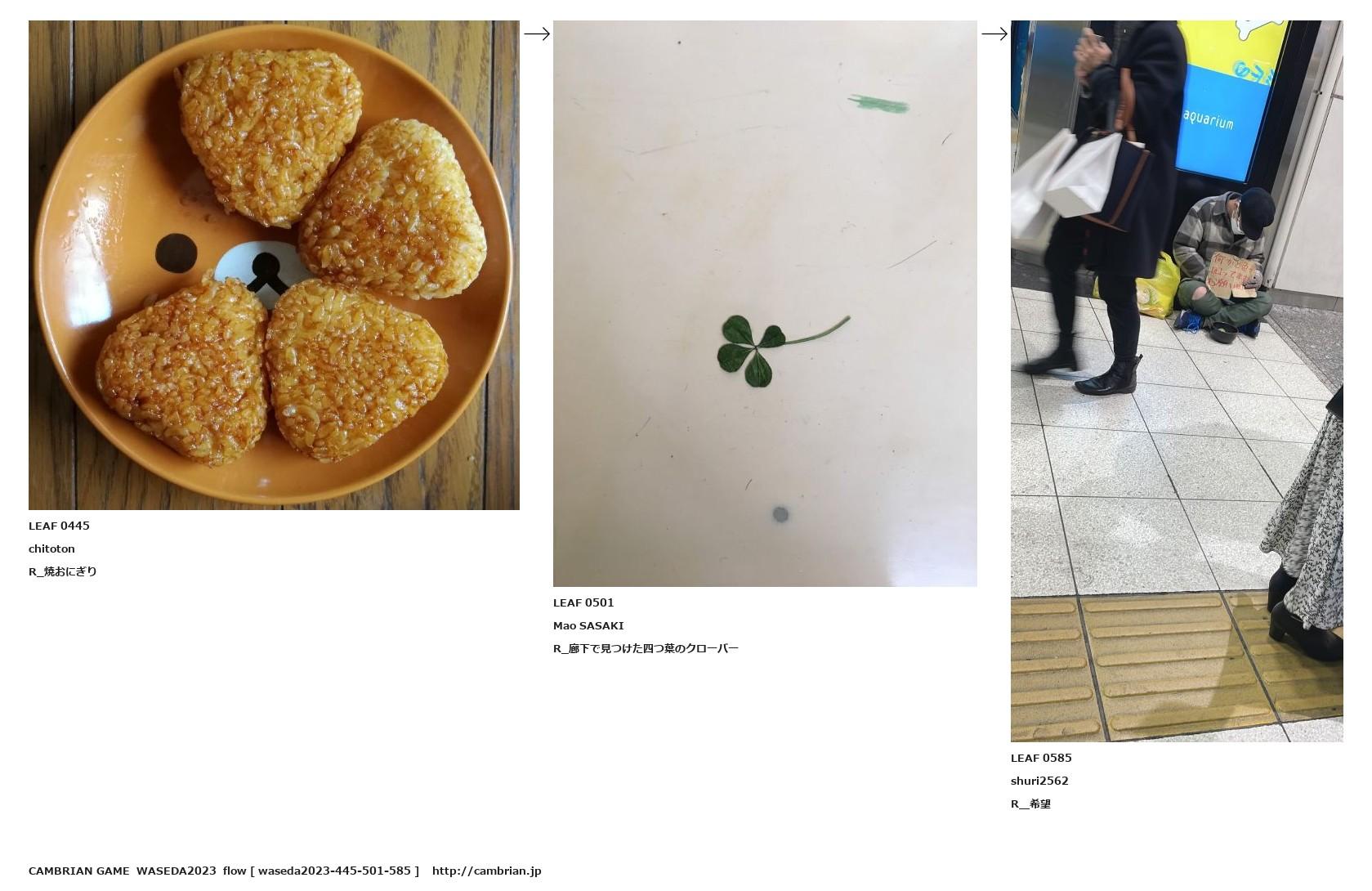This screenshot has height=891, width=1372.
Task: Click the LEAF 0501 label
Action: point(583,602)
